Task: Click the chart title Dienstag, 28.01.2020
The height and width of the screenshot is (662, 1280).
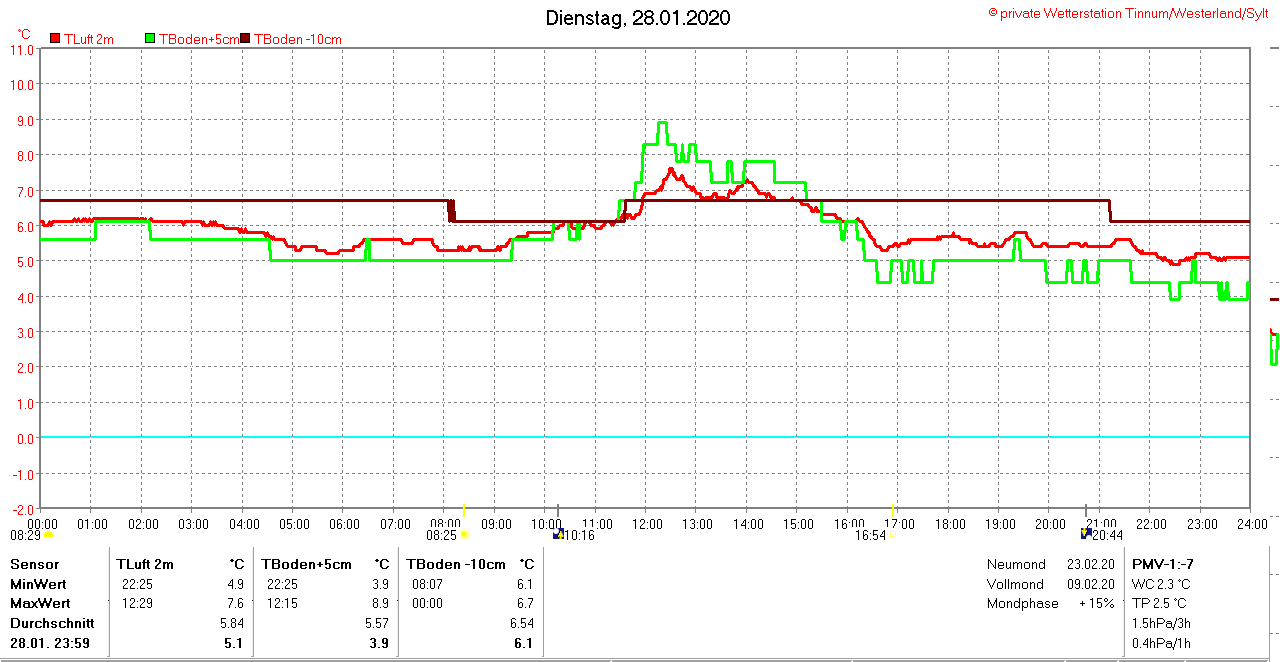Action: [x=638, y=18]
